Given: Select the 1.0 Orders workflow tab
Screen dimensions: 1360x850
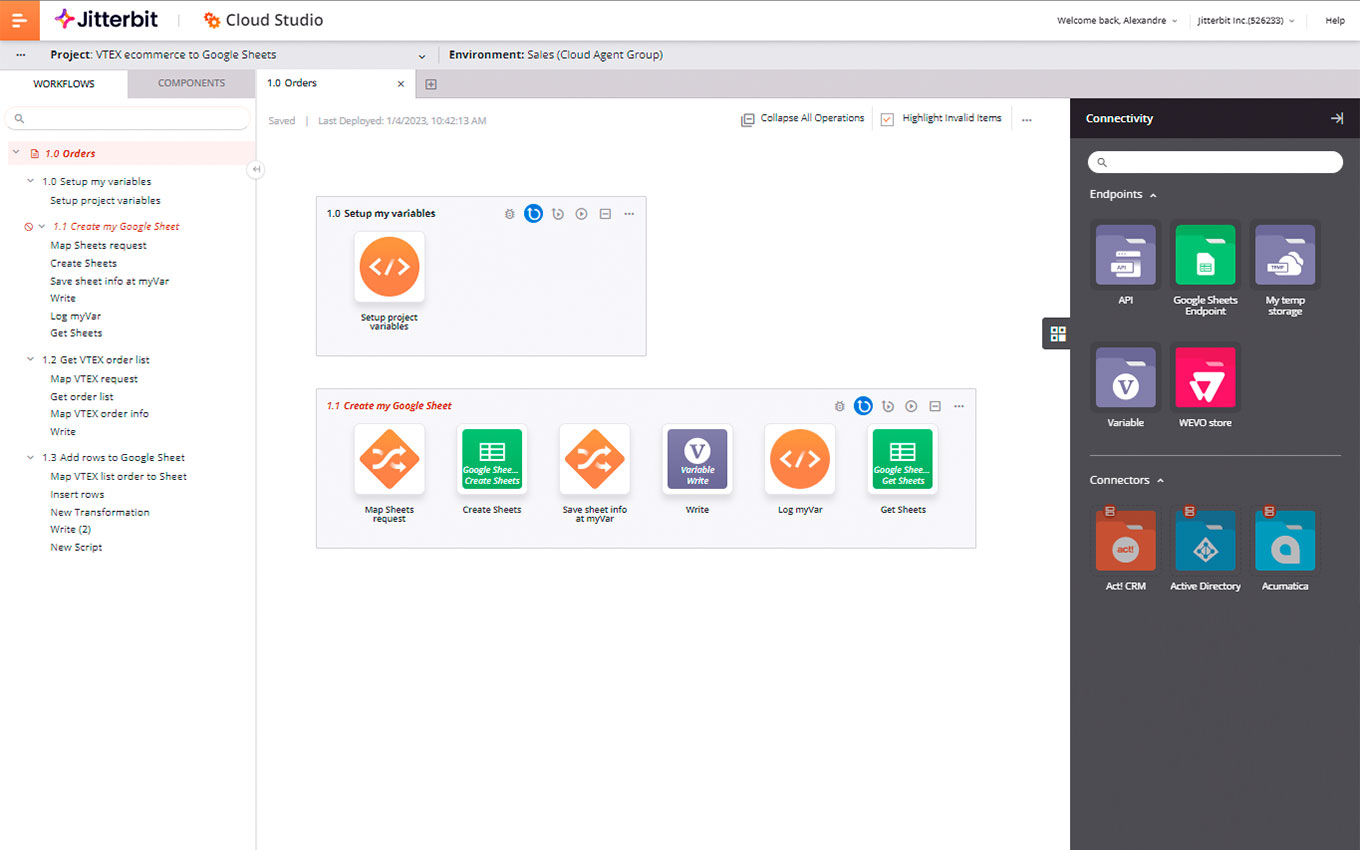Looking at the screenshot, I should (x=335, y=84).
